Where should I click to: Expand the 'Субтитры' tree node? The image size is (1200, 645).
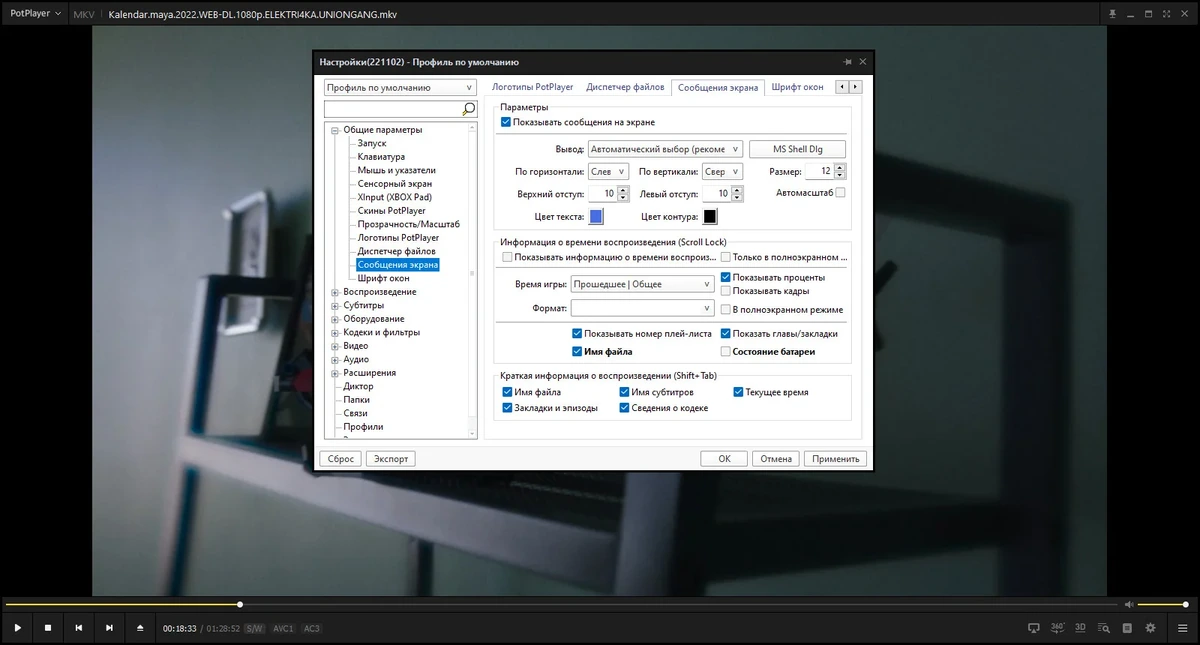point(335,306)
